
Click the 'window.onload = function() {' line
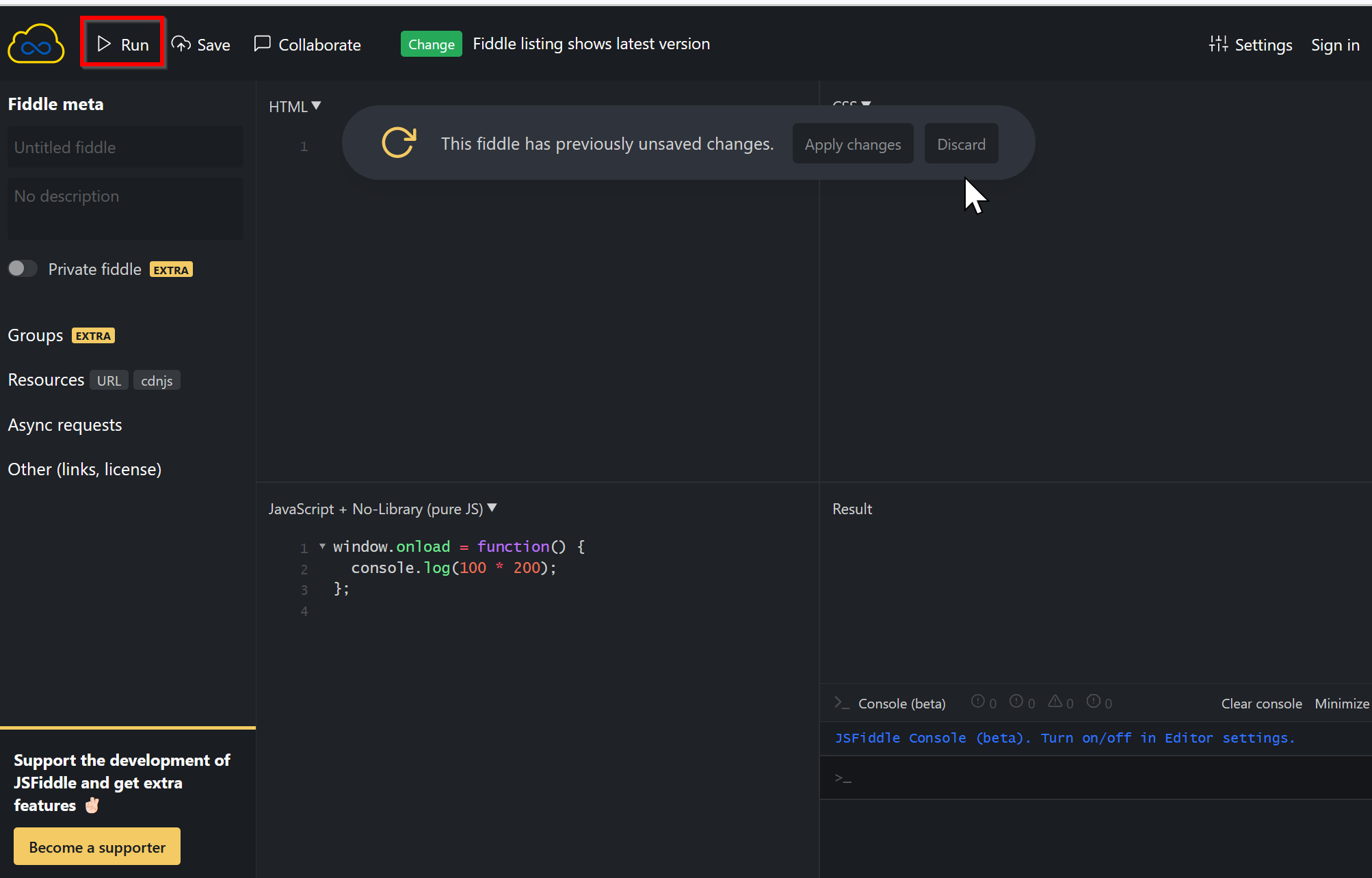459,546
